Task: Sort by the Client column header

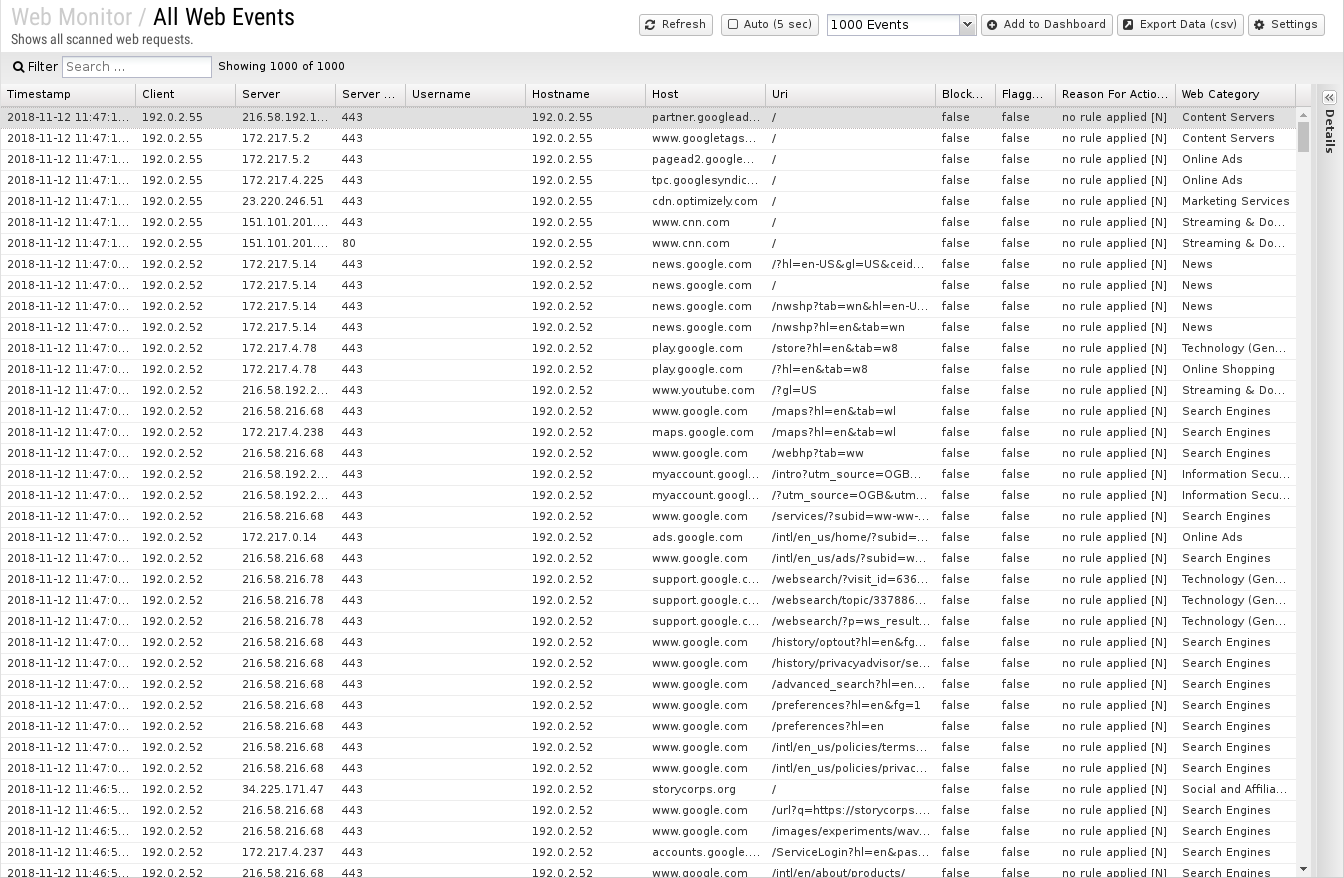Action: pos(186,95)
